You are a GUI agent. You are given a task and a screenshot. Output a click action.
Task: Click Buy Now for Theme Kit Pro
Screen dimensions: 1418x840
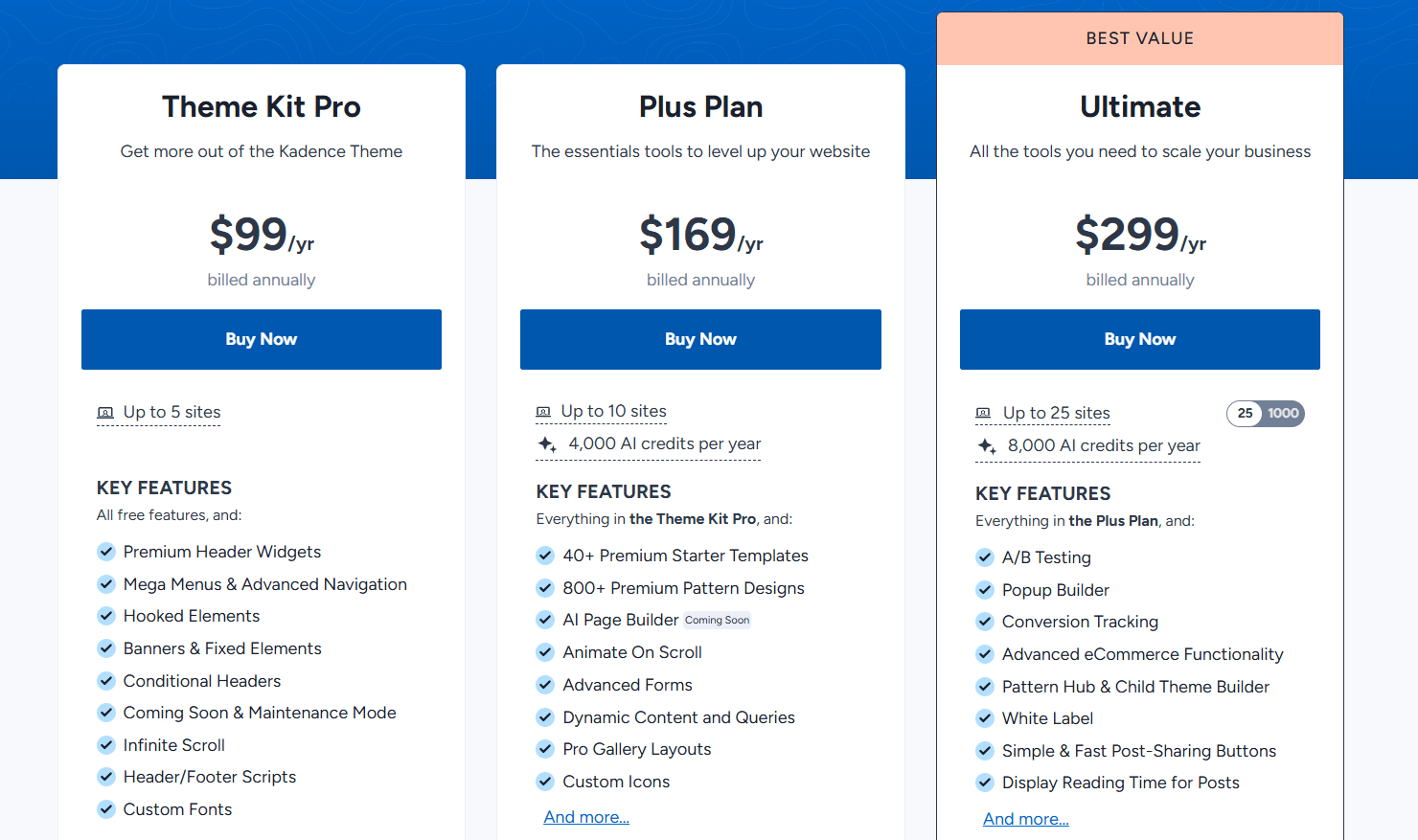pos(261,339)
